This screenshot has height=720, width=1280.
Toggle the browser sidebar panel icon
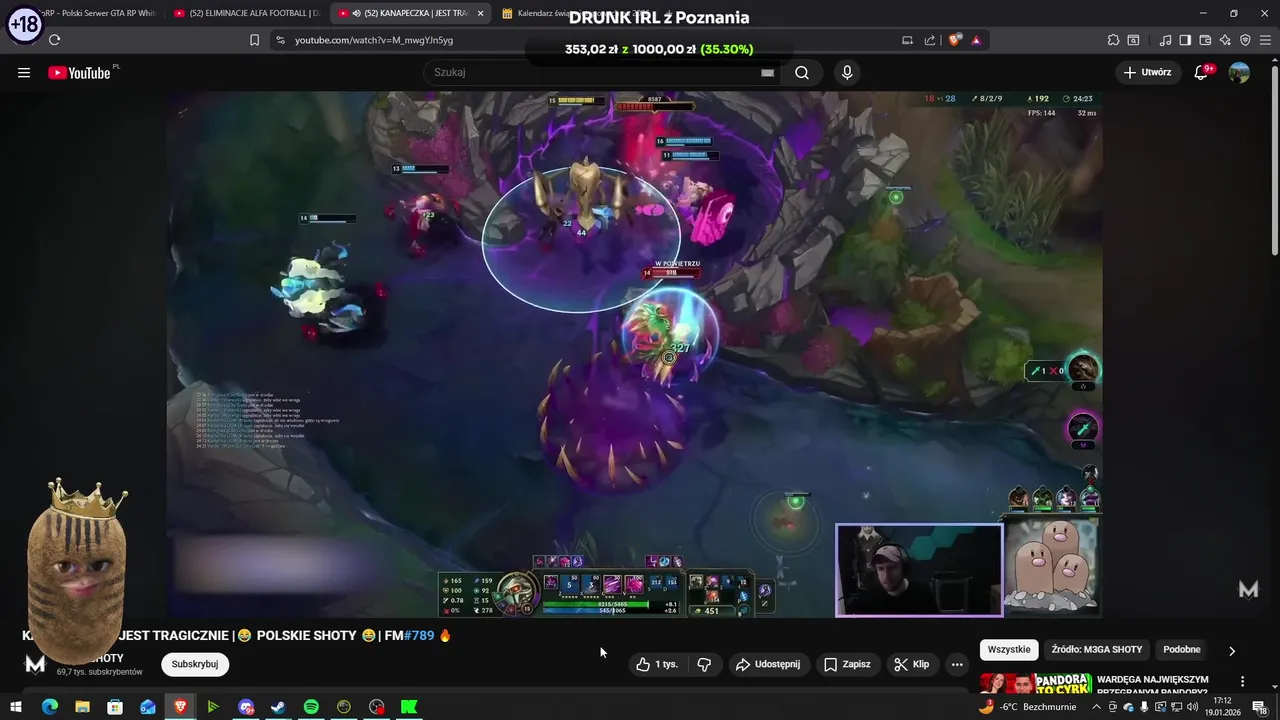pos(1185,40)
